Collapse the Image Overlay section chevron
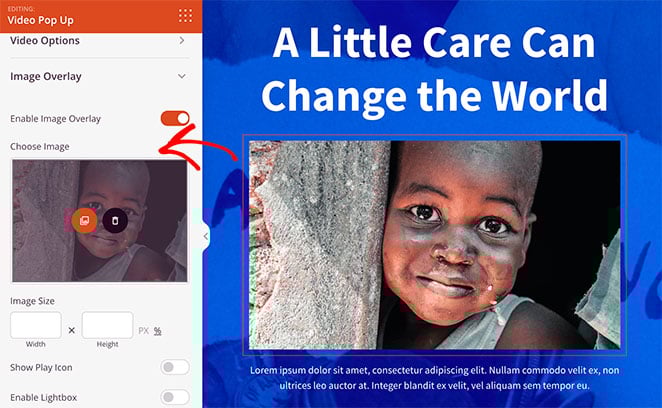The height and width of the screenshot is (408, 662). pyautogui.click(x=182, y=76)
